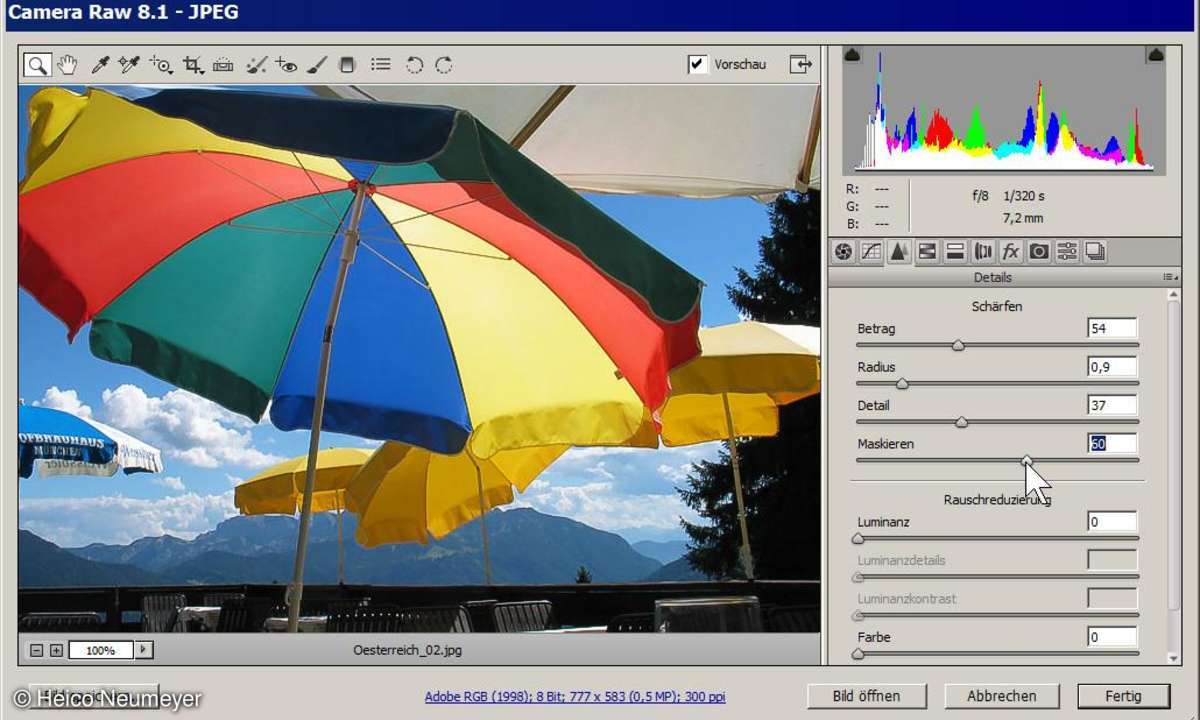Select the Graduated Filter tool

pyautogui.click(x=347, y=65)
